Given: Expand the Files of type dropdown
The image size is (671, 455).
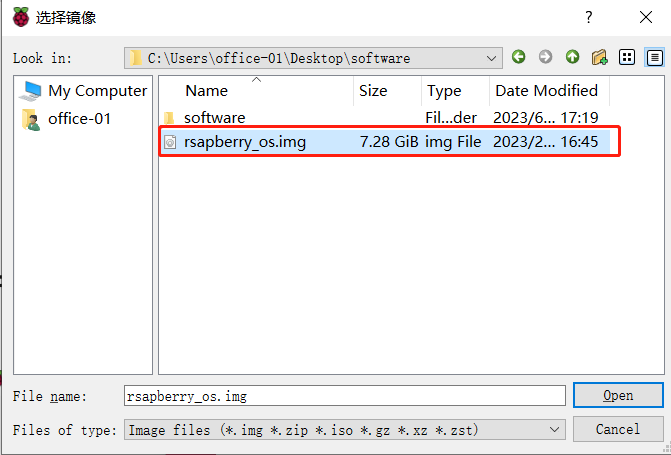Looking at the screenshot, I should coord(554,429).
